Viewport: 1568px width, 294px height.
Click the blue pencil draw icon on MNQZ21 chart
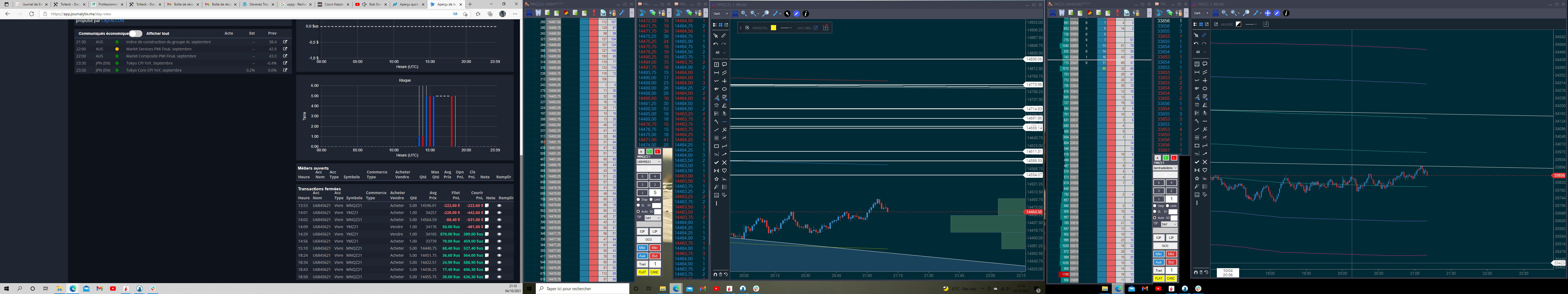[x=797, y=13]
